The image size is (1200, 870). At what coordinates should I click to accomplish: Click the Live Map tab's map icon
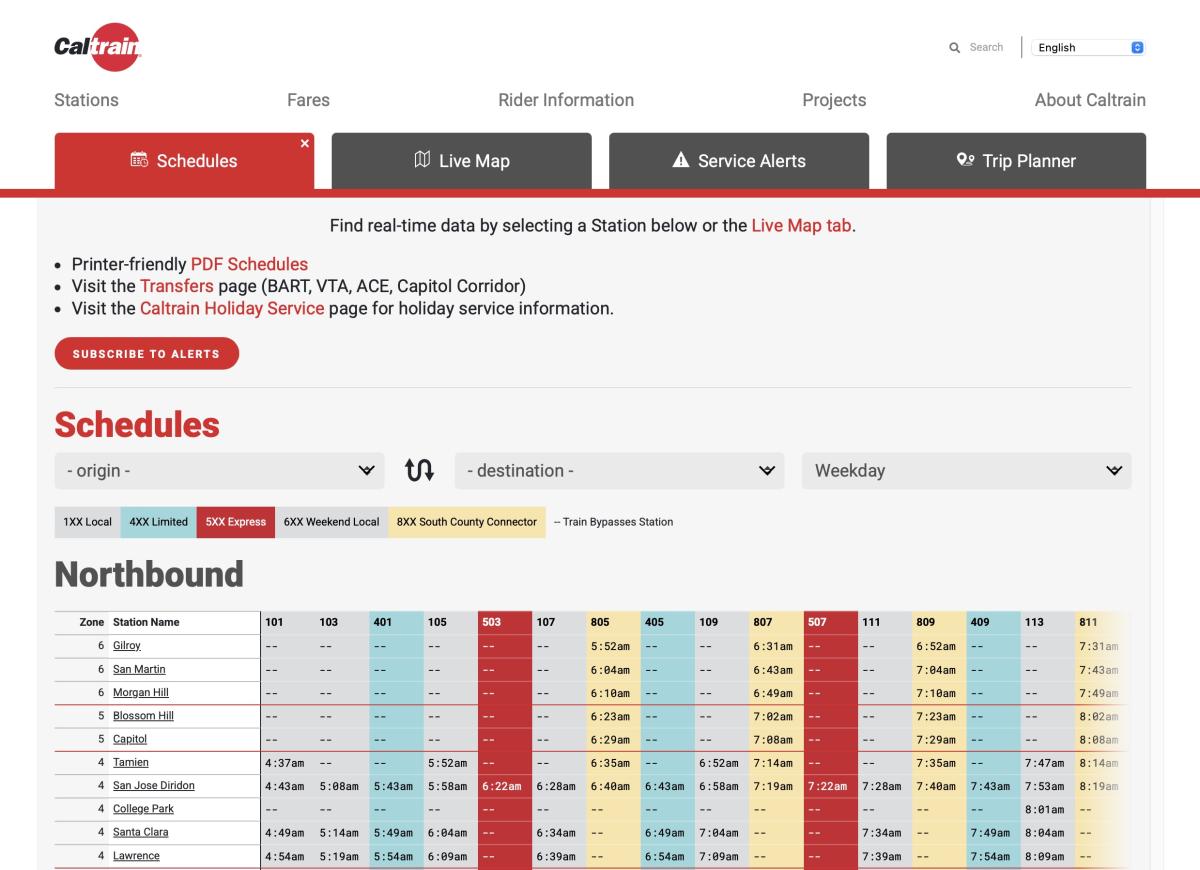[x=424, y=160]
